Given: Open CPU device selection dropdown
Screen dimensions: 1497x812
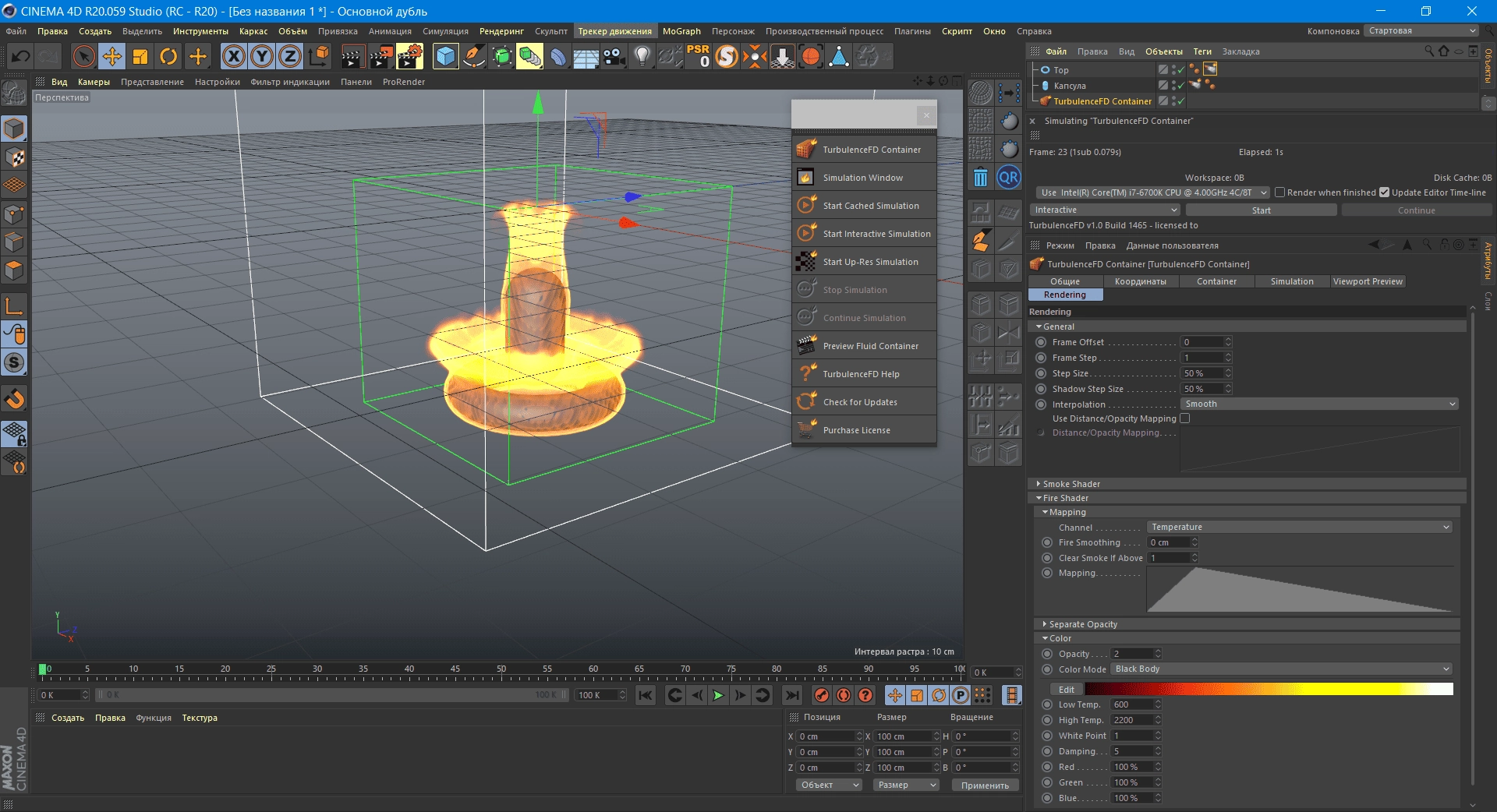Looking at the screenshot, I should click(x=1152, y=192).
